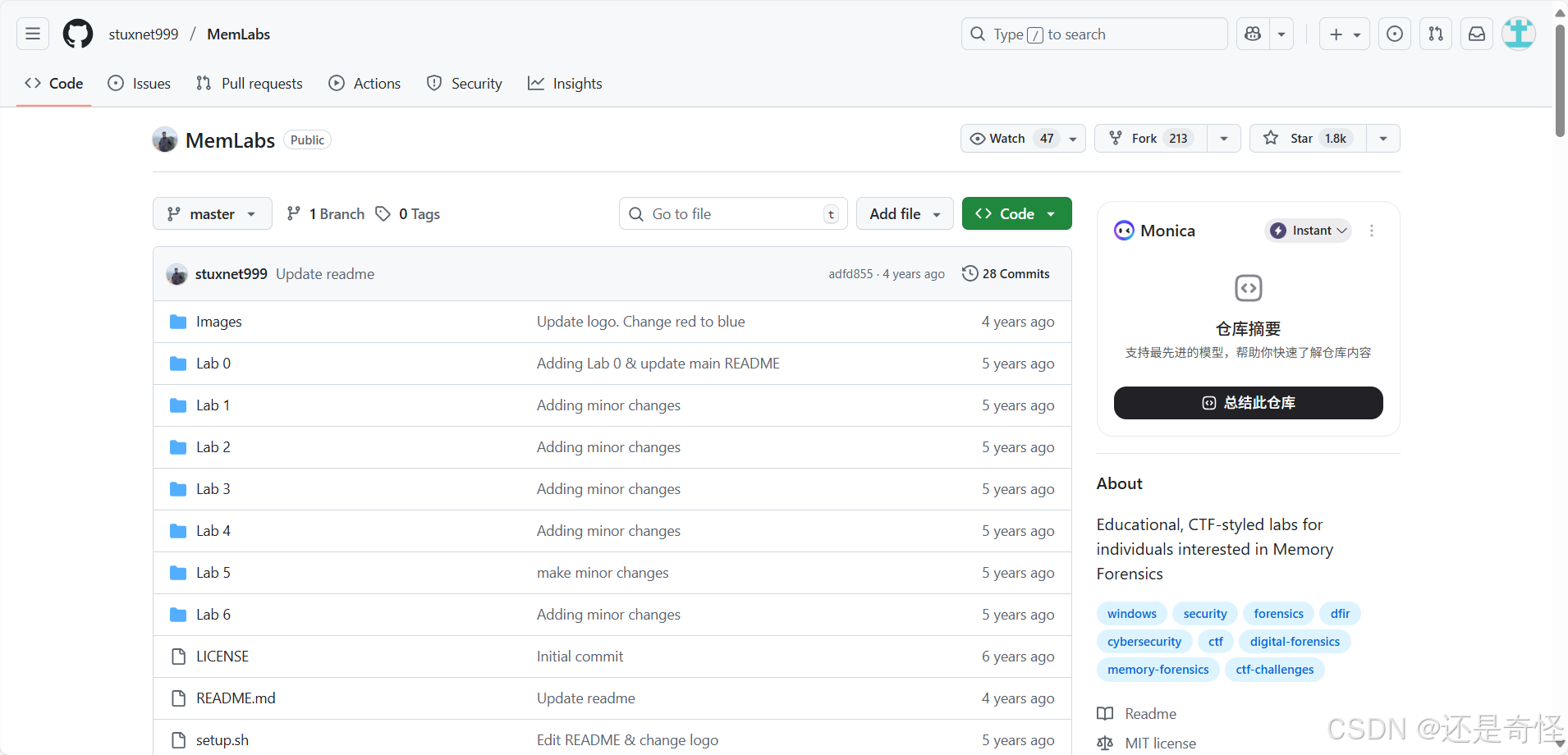The image size is (1568, 755).
Task: Open the 'Initial commit' message link
Action: click(580, 657)
